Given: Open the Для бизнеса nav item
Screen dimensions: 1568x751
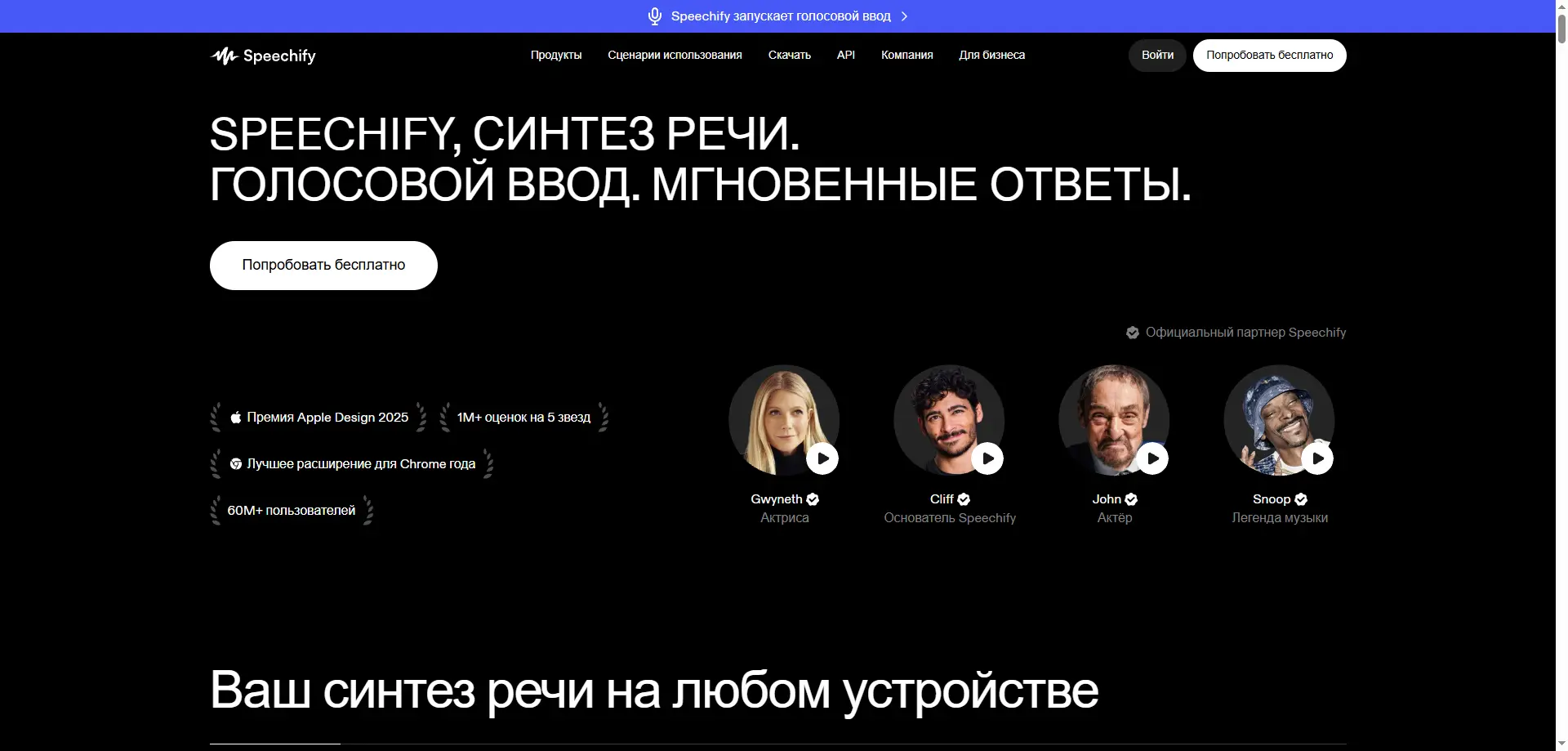Looking at the screenshot, I should pos(991,55).
